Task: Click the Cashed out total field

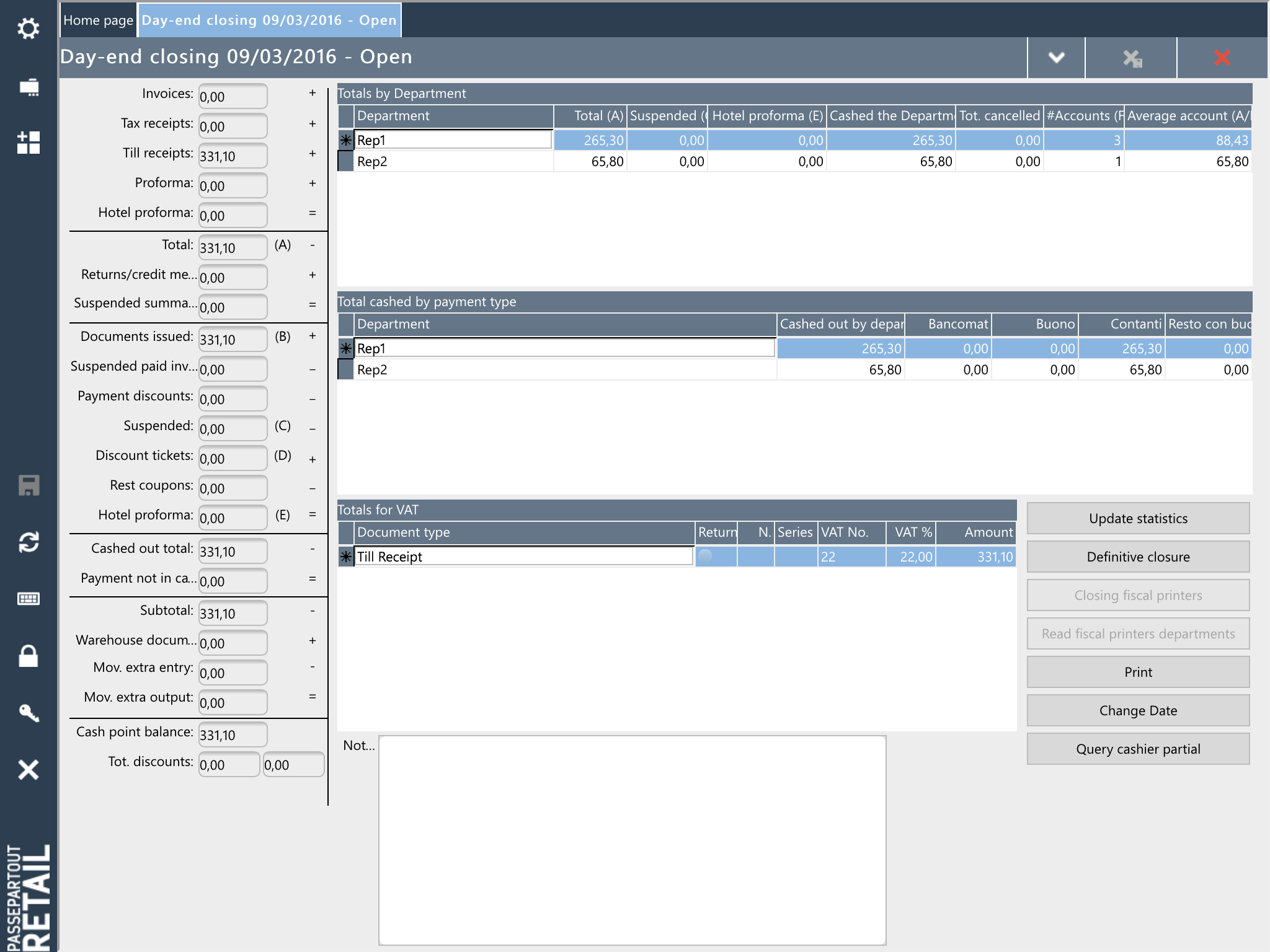Action: tap(233, 551)
